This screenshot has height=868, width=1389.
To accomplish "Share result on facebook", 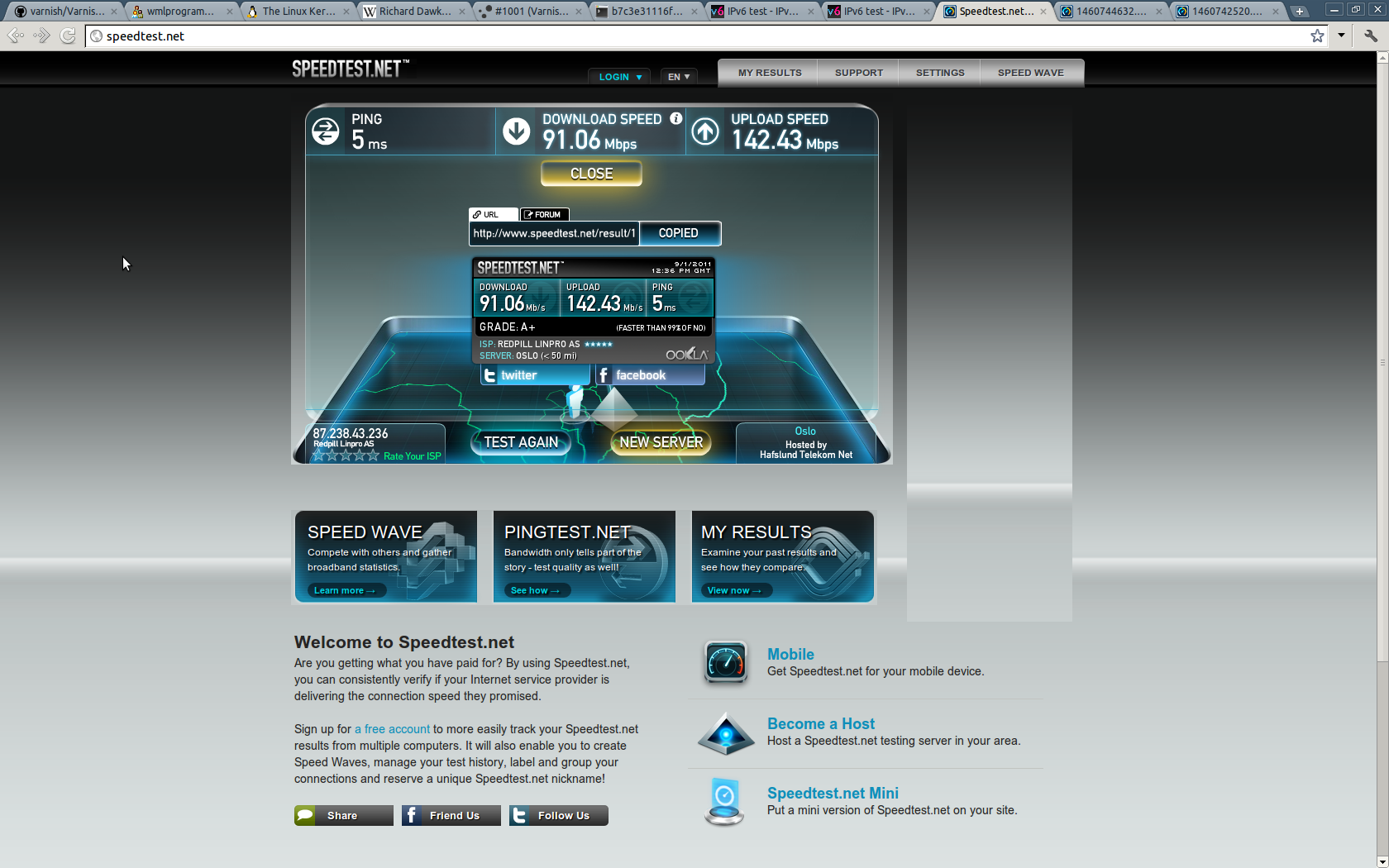I will click(650, 375).
